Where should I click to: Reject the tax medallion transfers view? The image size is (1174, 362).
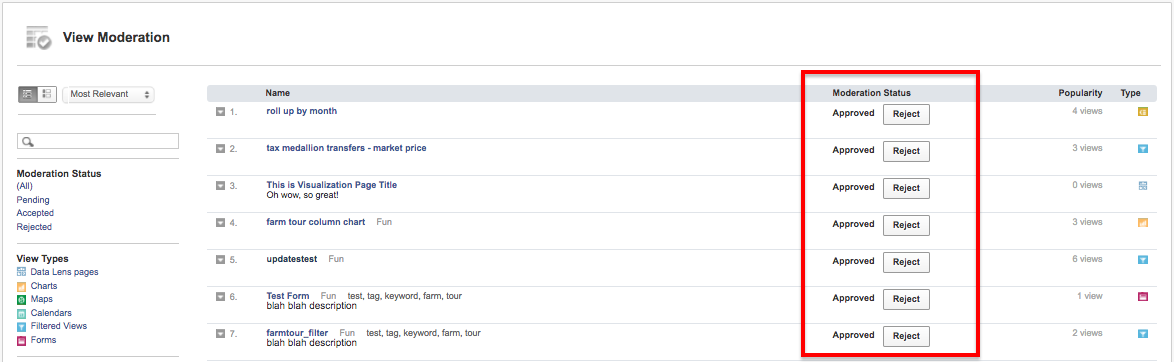906,151
